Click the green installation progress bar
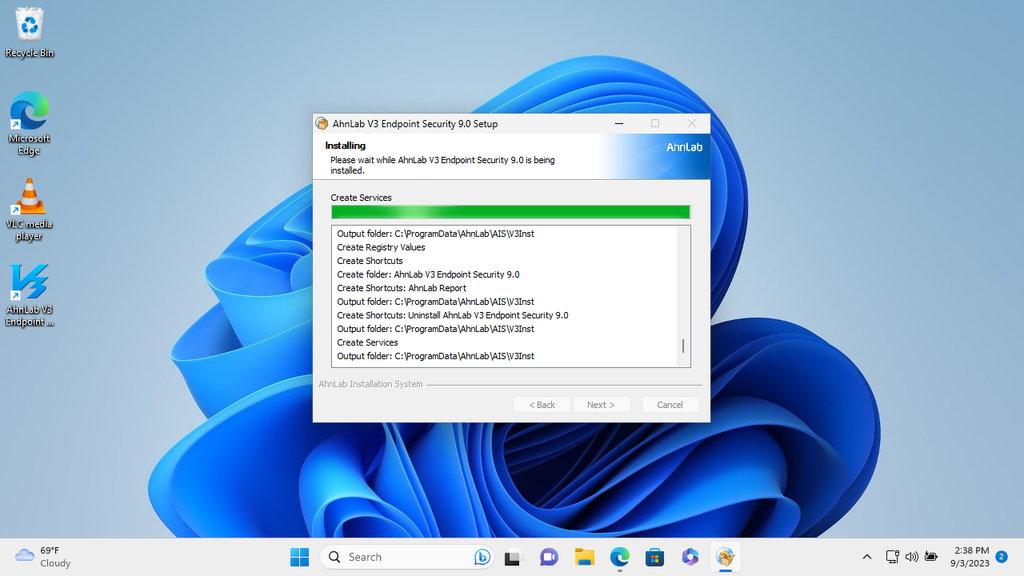Viewport: 1024px width, 576px height. pos(510,212)
